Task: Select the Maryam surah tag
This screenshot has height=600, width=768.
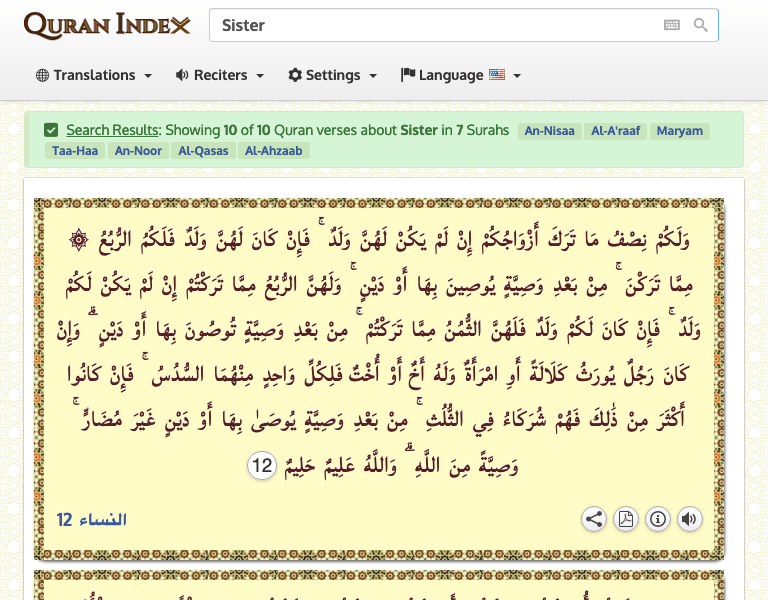Action: point(680,131)
